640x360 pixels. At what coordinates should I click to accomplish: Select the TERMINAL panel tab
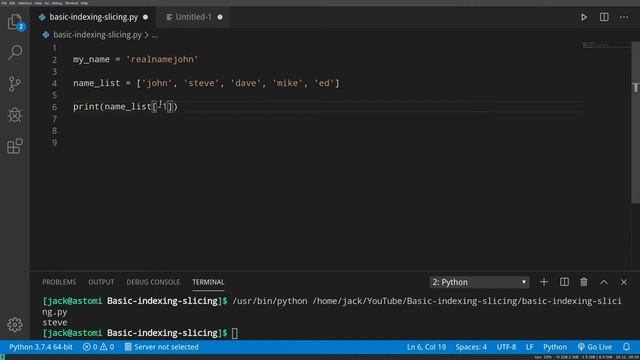coord(208,282)
